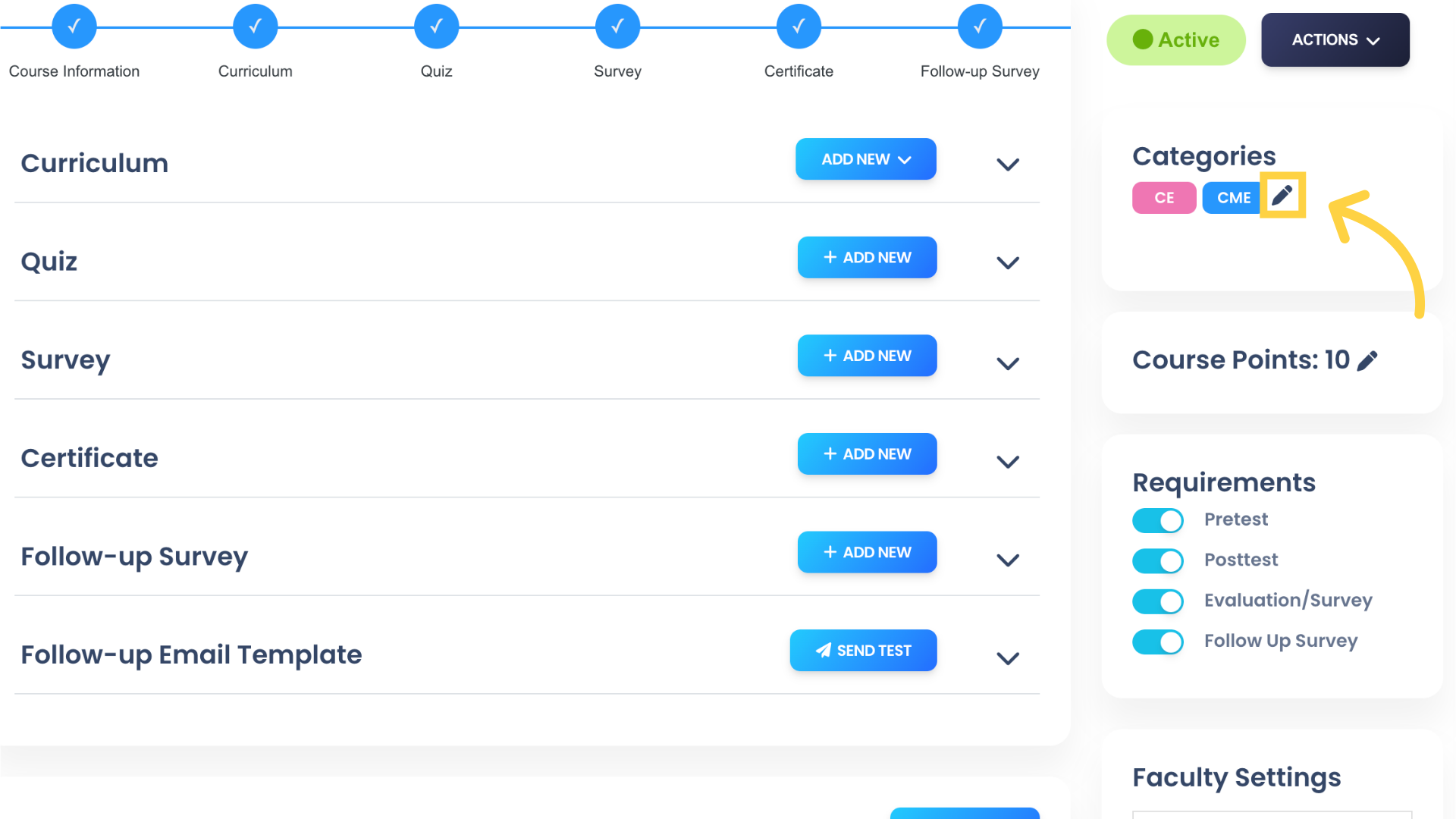The width and height of the screenshot is (1456, 819).
Task: Toggle the Posttest requirement switch
Action: pos(1158,559)
